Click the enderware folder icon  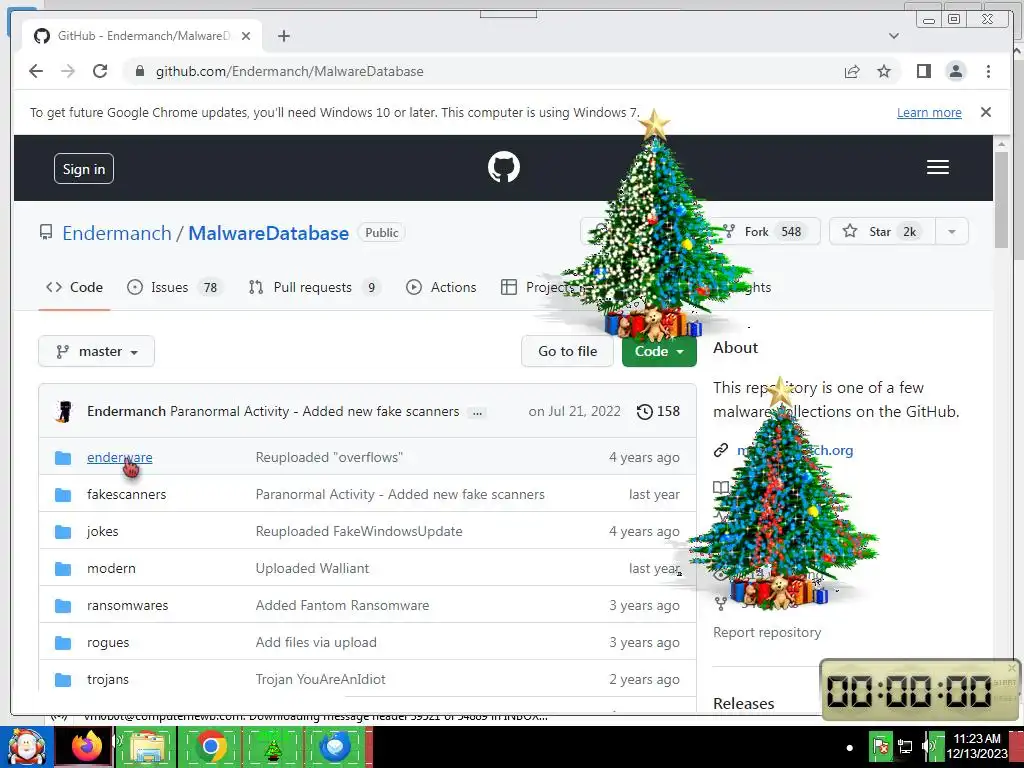pyautogui.click(x=63, y=458)
